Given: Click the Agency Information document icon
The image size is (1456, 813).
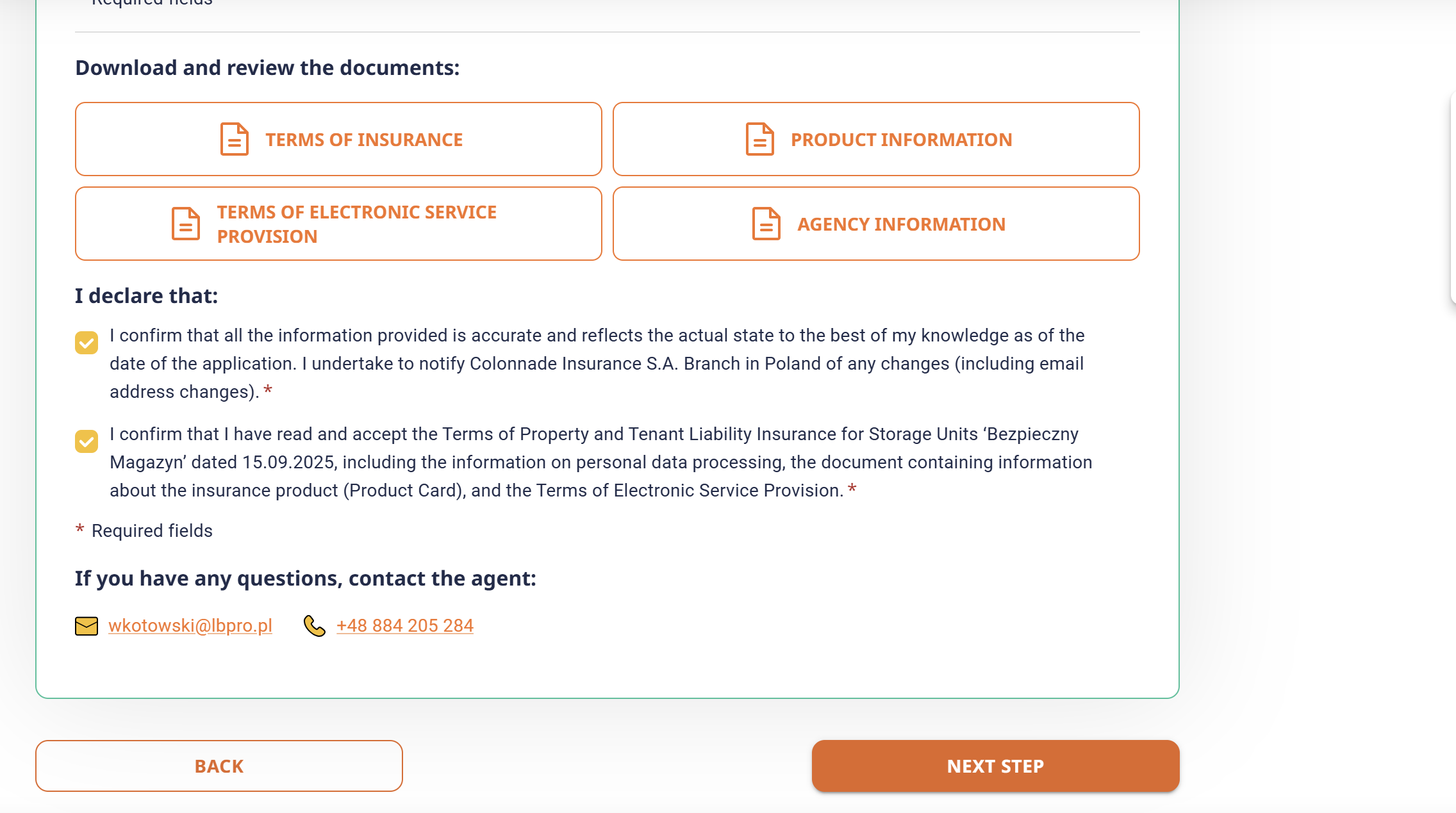Looking at the screenshot, I should pos(766,224).
